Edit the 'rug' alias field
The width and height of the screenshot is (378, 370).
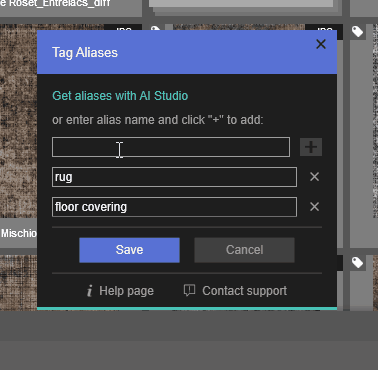(x=174, y=177)
